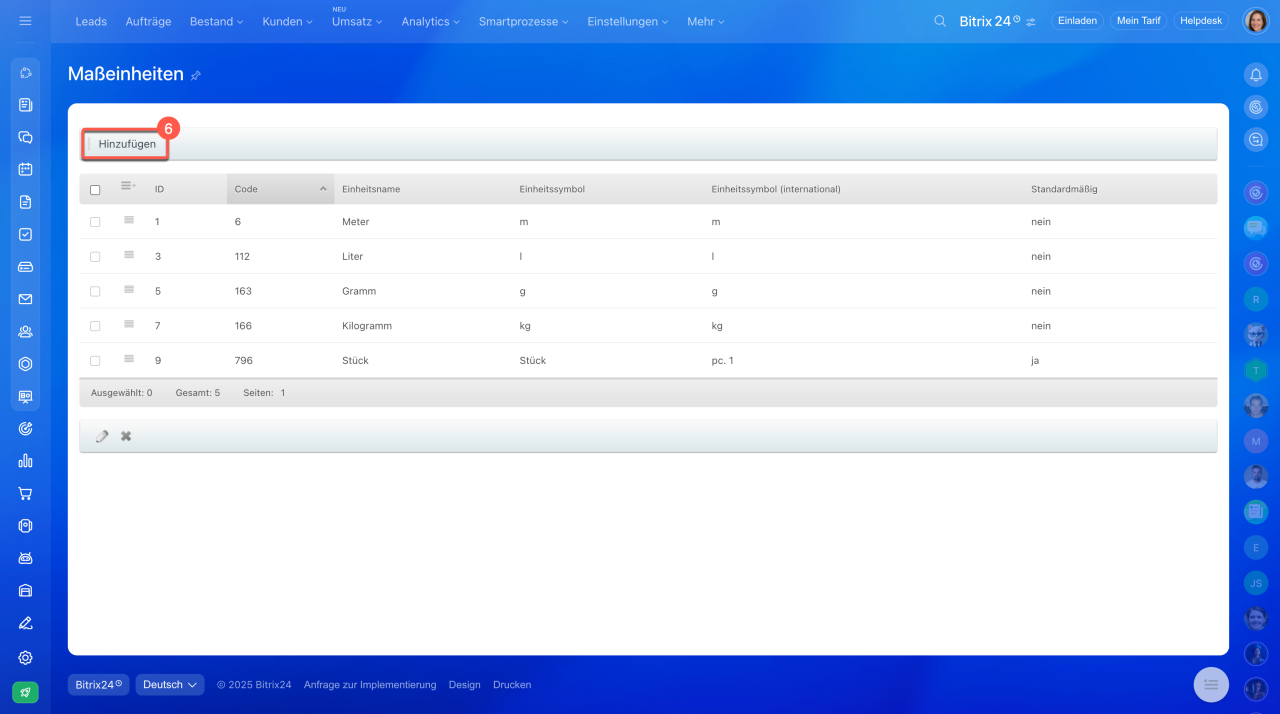The image size is (1280, 714).
Task: Open the calendar icon in sidebar
Action: (x=26, y=169)
